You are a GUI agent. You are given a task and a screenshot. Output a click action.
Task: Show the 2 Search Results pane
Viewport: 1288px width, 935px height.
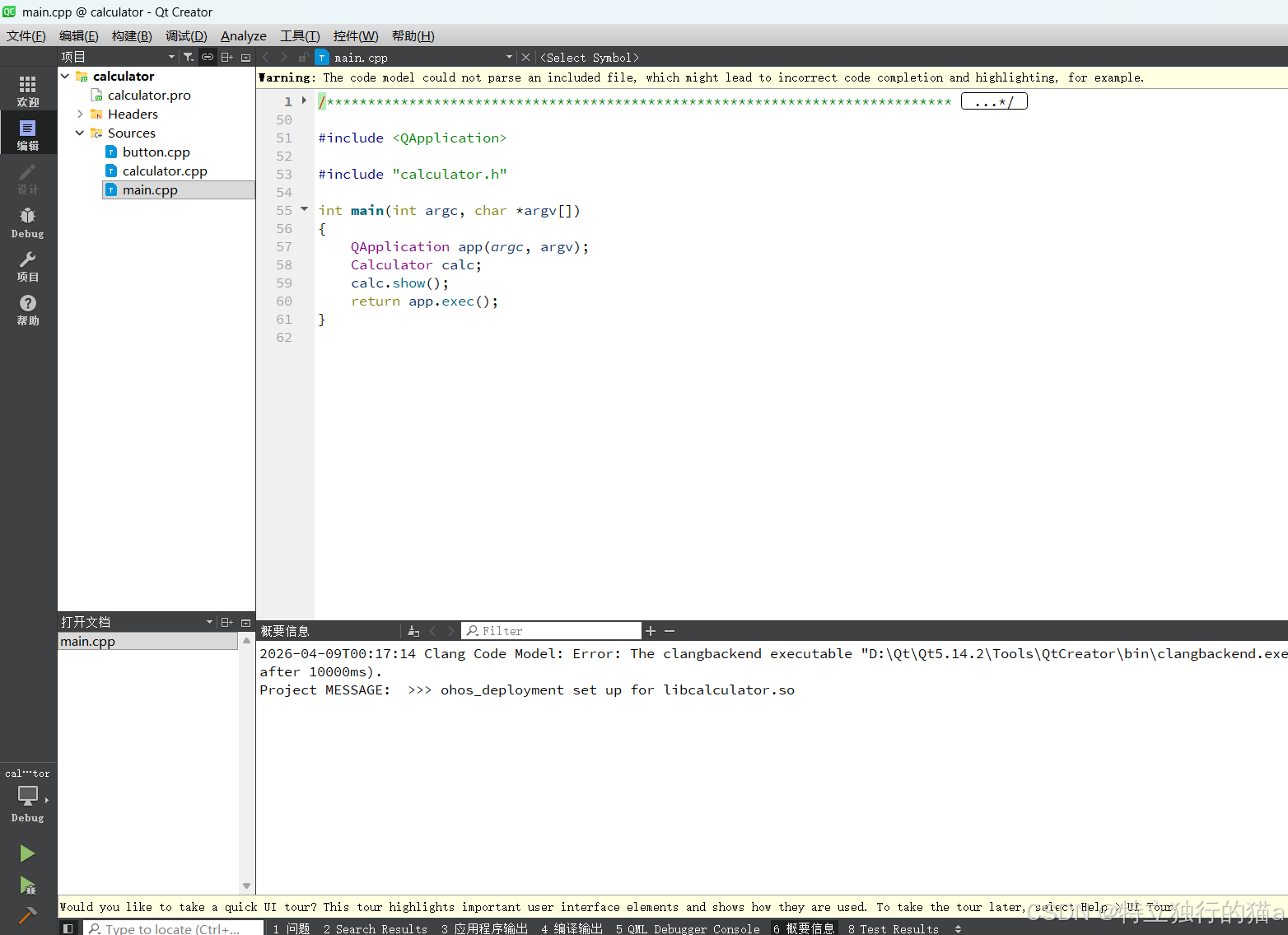click(376, 928)
